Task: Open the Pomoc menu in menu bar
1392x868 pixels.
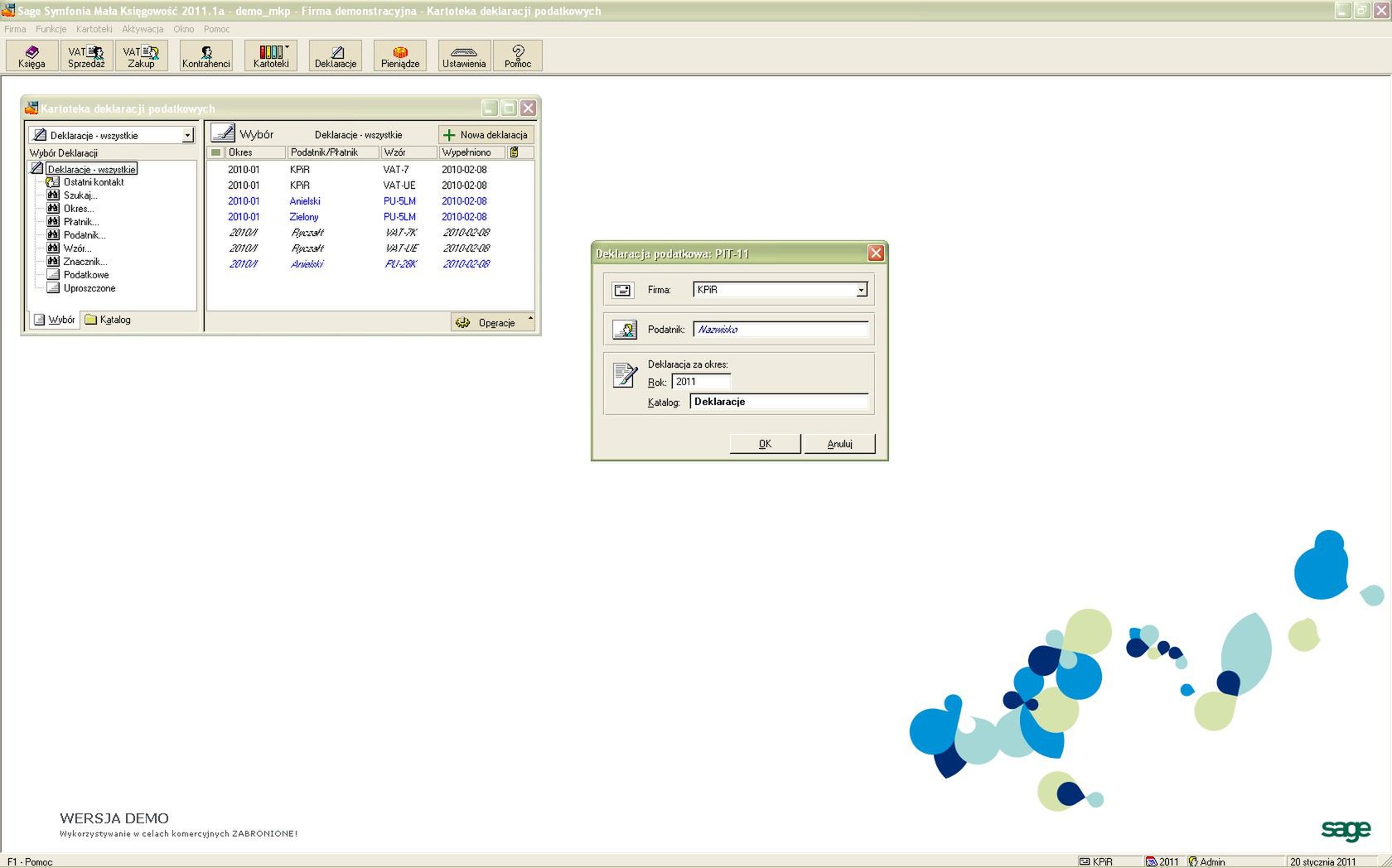Action: coord(216,29)
